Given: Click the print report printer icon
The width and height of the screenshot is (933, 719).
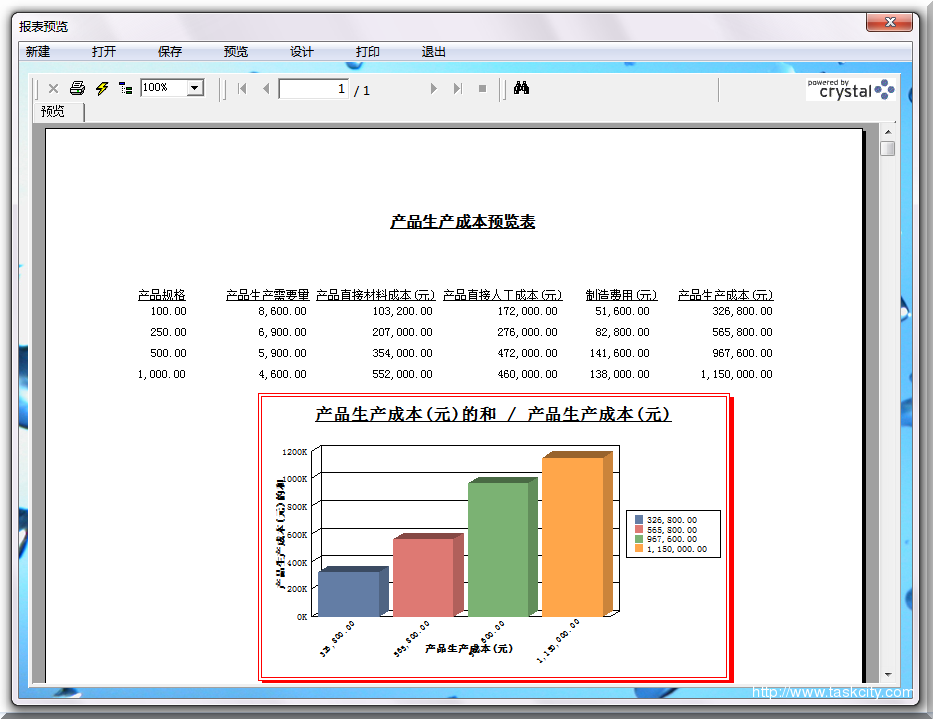Looking at the screenshot, I should pyautogui.click(x=77, y=89).
